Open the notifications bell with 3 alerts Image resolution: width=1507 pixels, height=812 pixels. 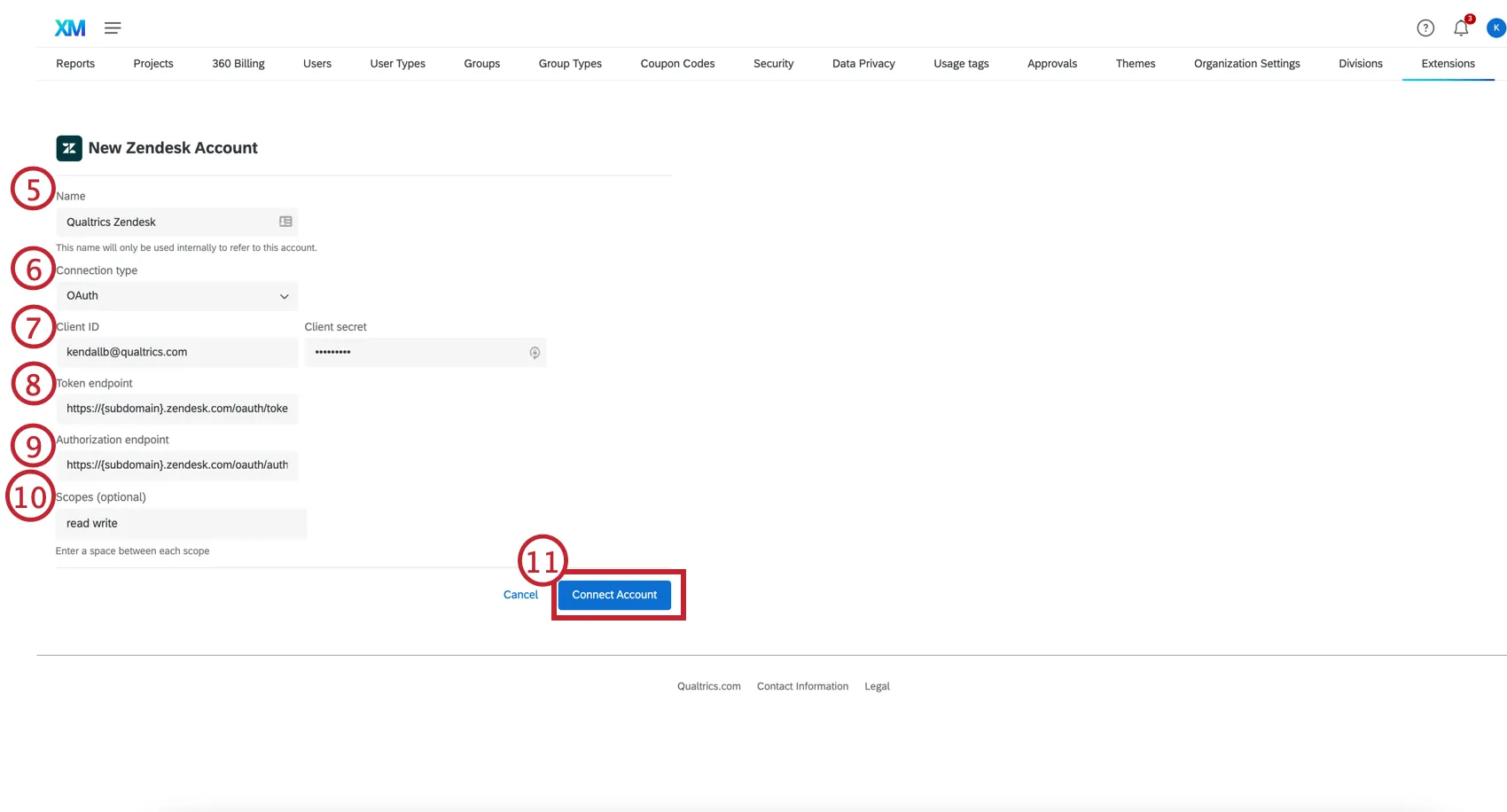[x=1460, y=27]
